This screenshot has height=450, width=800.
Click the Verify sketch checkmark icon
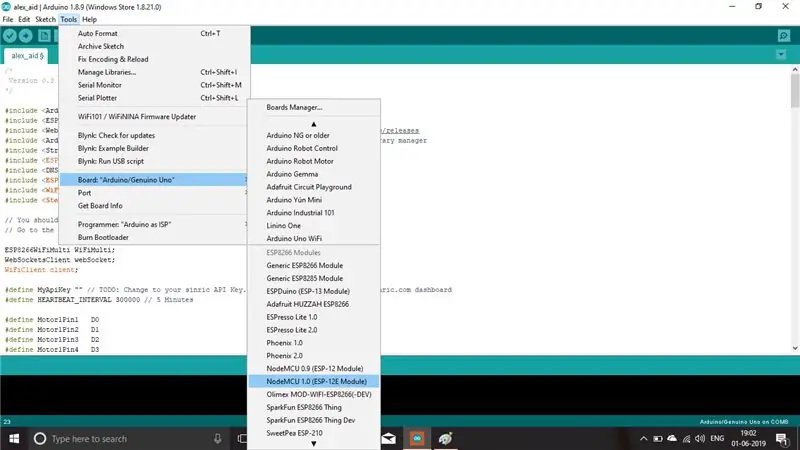10,35
